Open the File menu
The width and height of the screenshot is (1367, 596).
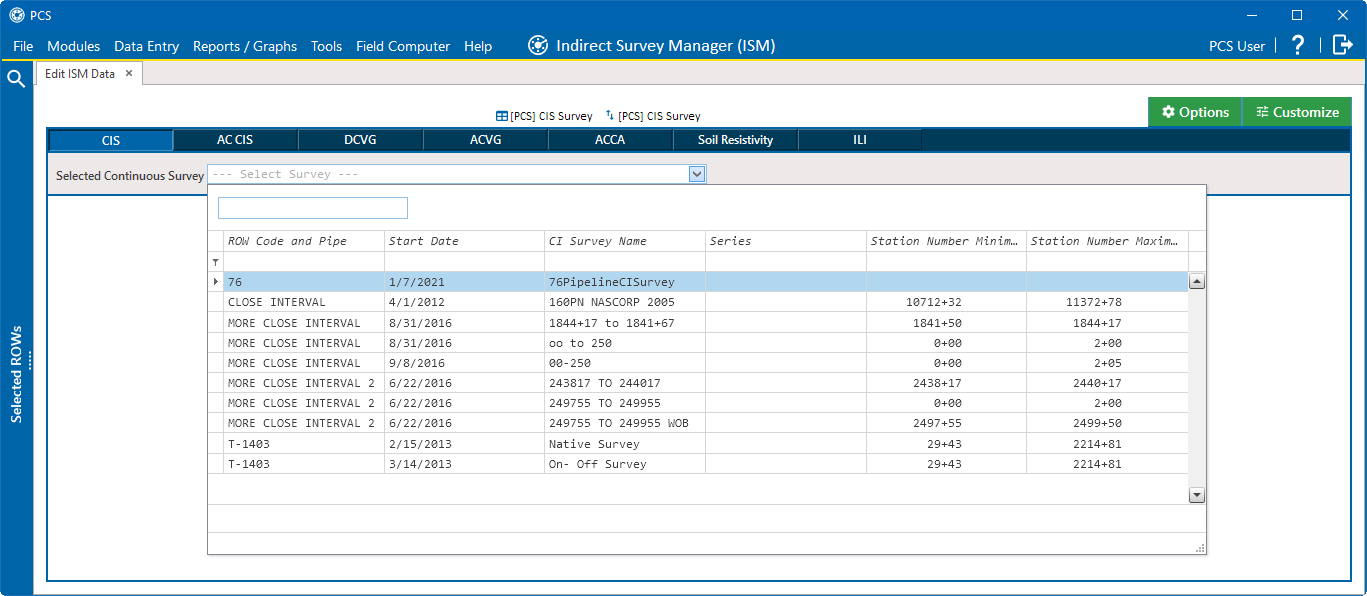click(23, 46)
